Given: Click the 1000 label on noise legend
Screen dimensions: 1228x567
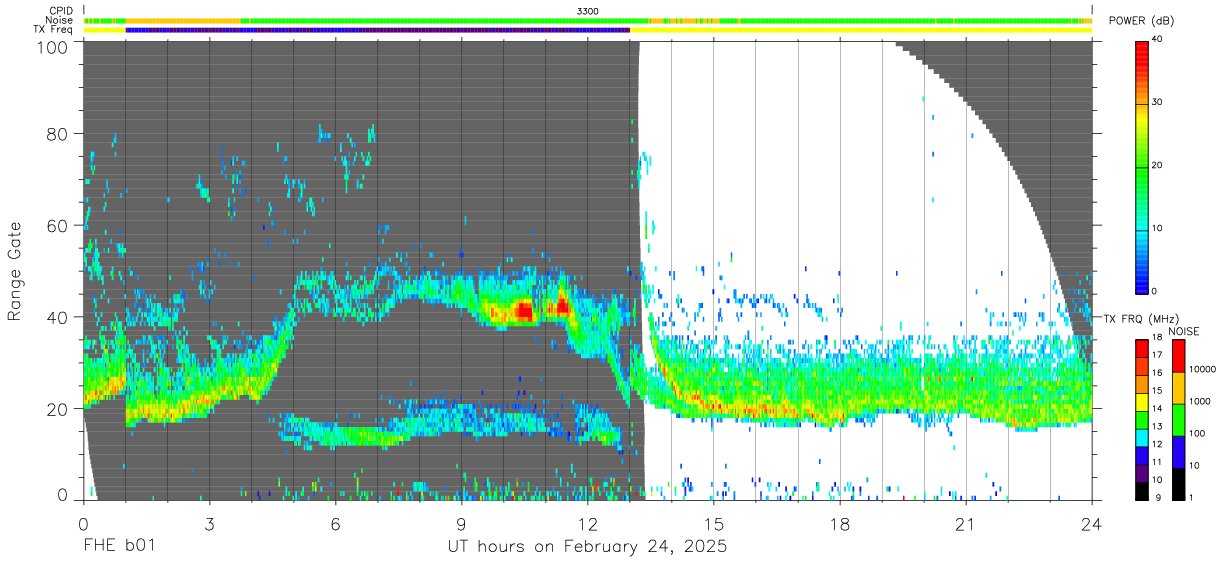Looking at the screenshot, I should pos(1200,401).
